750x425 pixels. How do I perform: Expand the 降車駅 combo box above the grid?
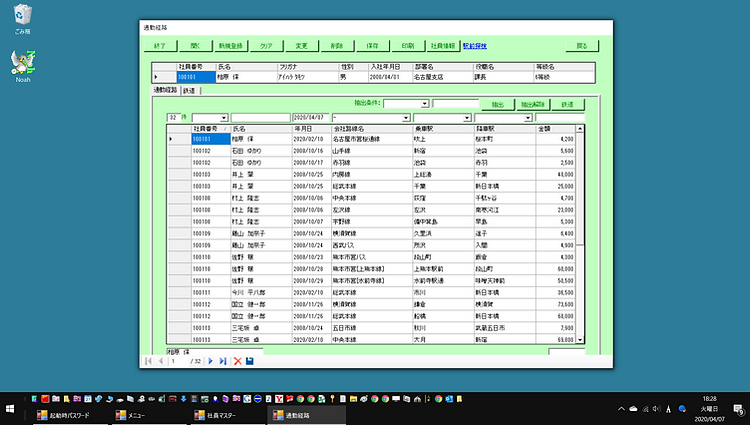[x=528, y=118]
